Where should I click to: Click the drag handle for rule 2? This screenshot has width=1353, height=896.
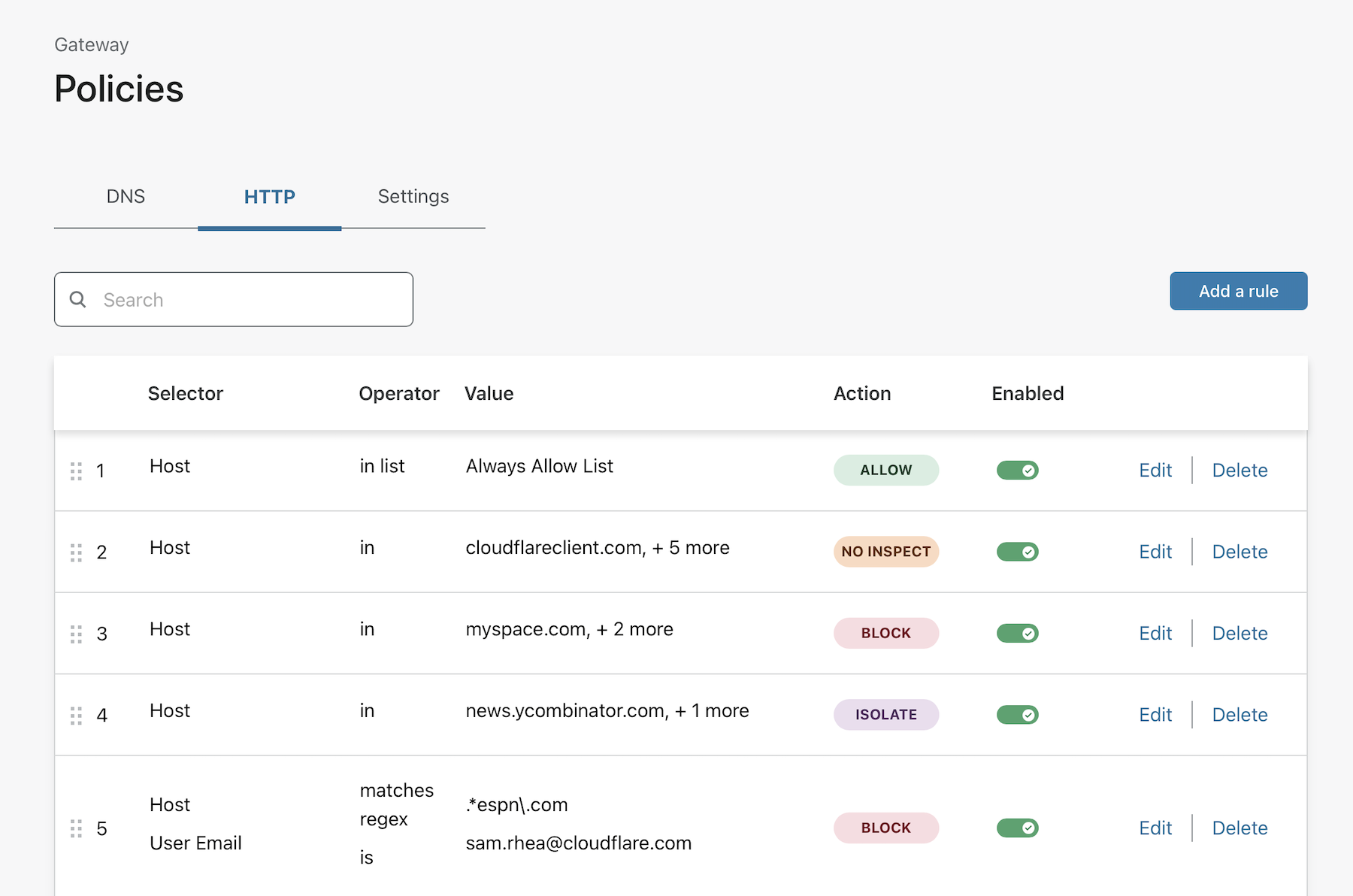(x=76, y=552)
